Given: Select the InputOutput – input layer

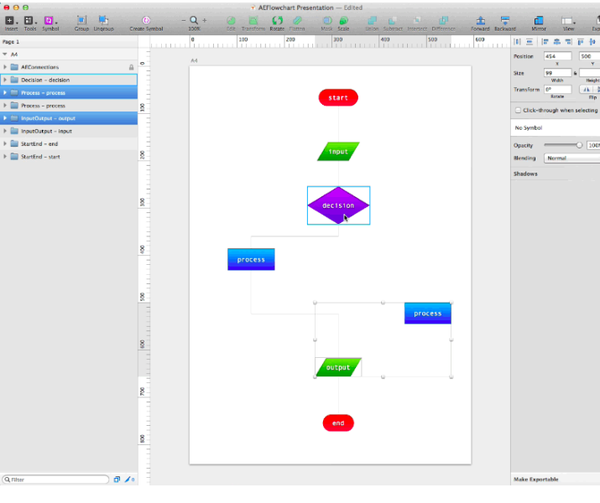Looking at the screenshot, I should [69, 131].
